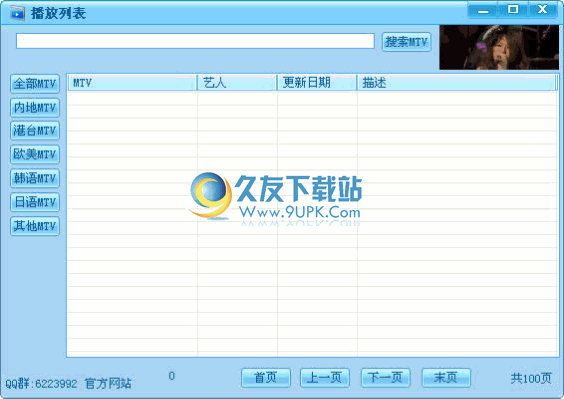This screenshot has height=399, width=564.
Task: Maximize the 播放列表 window
Action: (x=513, y=10)
